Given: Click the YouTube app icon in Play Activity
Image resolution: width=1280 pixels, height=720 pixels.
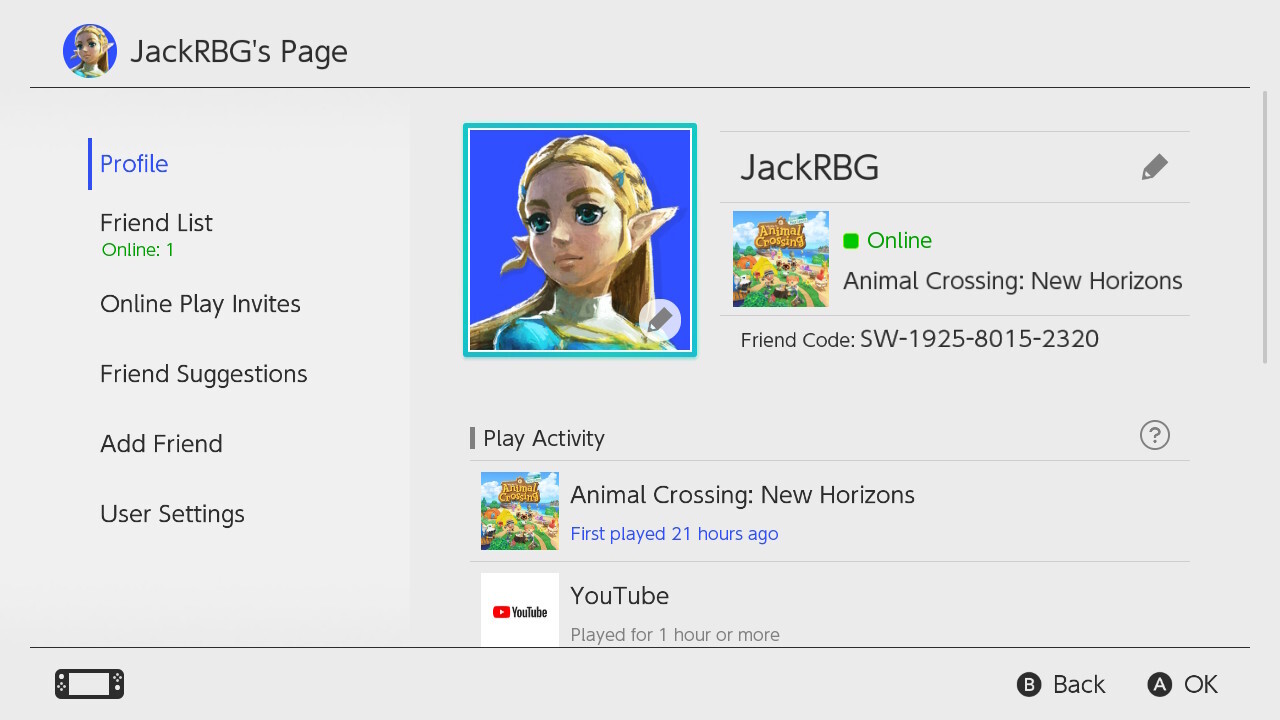Looking at the screenshot, I should coord(519,610).
